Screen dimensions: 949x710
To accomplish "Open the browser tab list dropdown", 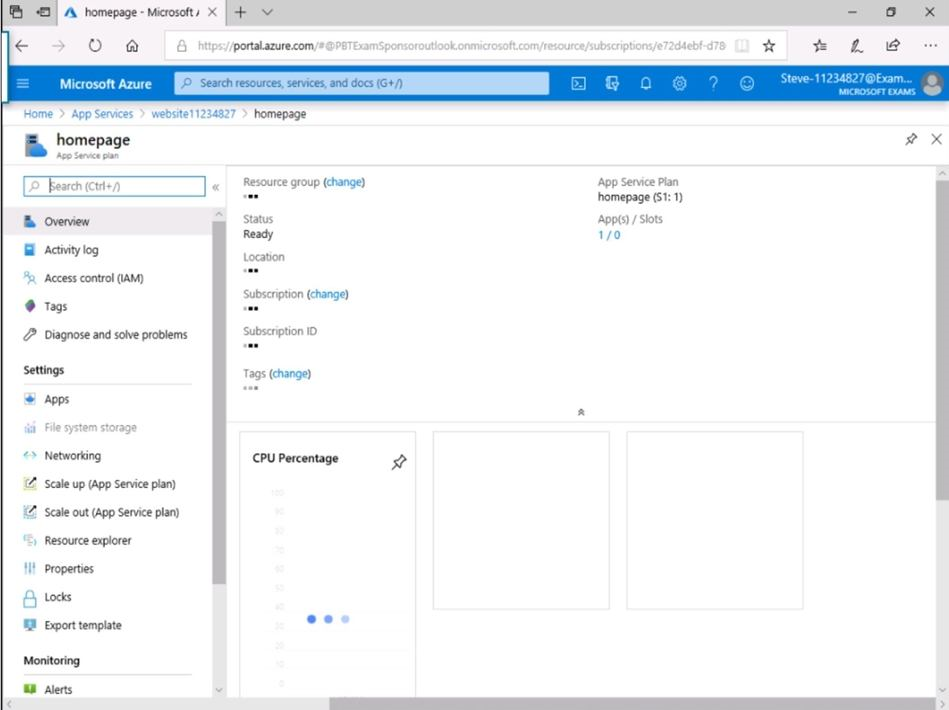I will coord(267,13).
